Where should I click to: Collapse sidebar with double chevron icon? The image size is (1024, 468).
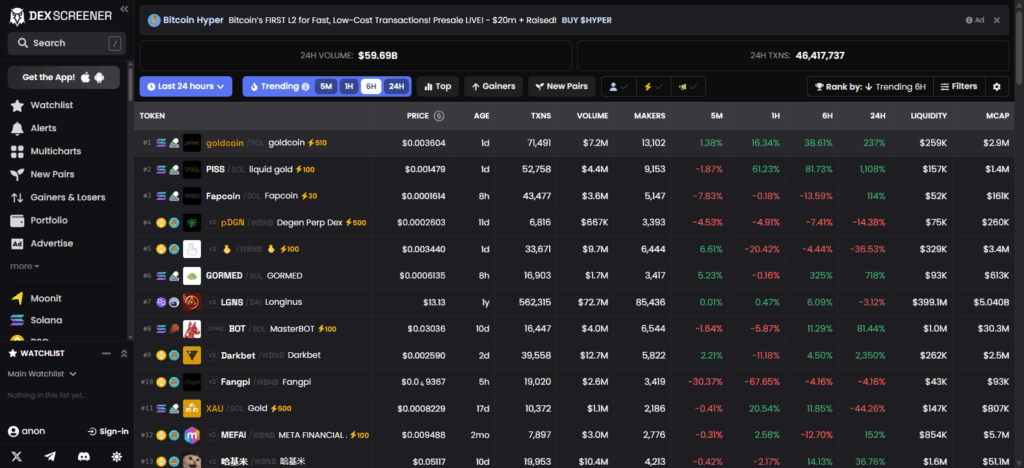click(123, 9)
